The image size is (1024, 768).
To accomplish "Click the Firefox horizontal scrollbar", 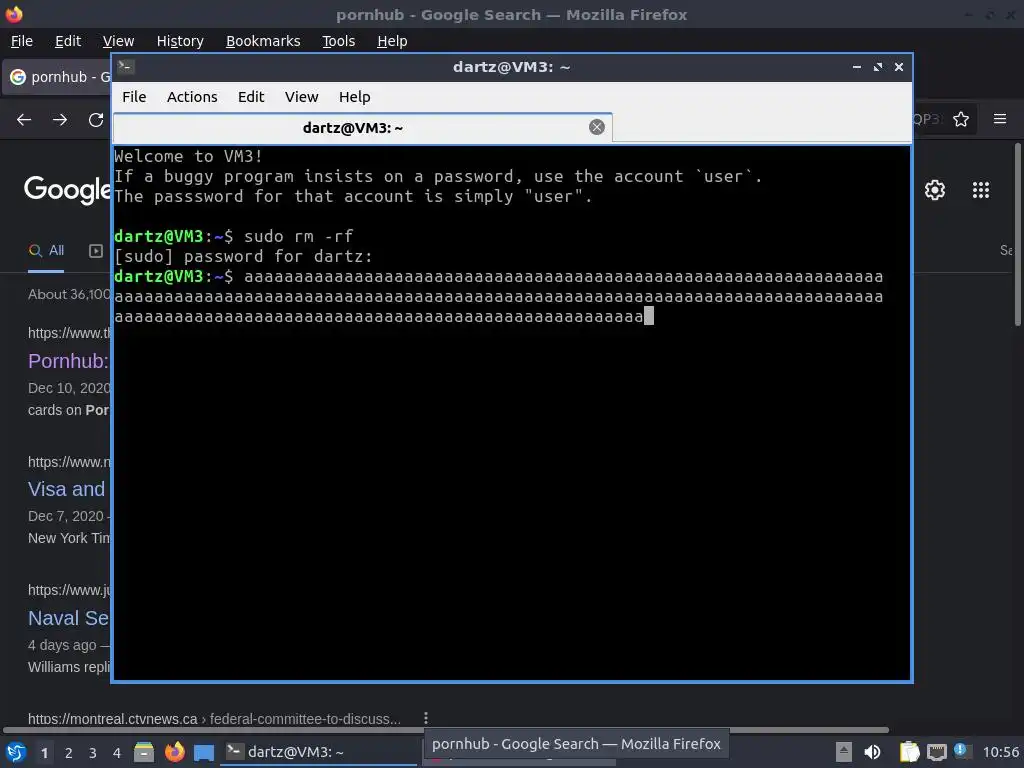I will click(x=446, y=729).
